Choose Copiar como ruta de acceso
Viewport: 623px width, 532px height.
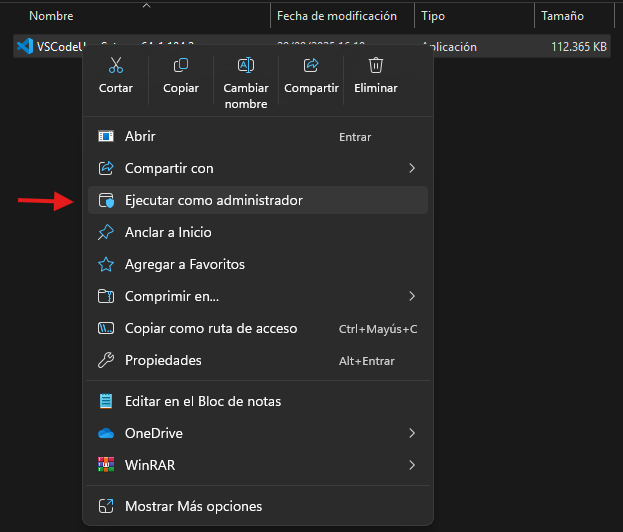point(210,328)
